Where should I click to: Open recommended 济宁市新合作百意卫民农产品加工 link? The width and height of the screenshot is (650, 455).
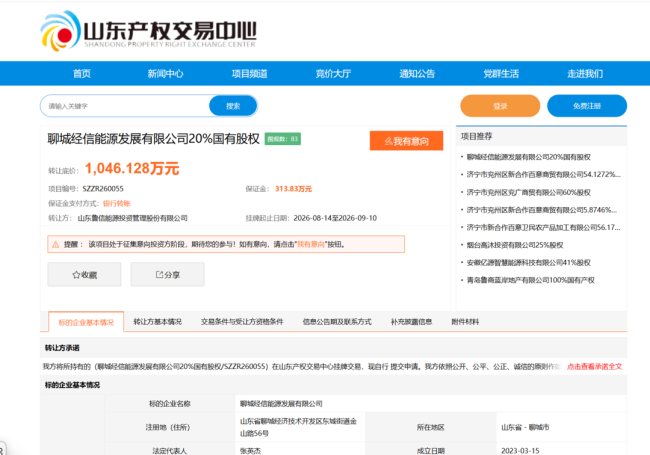coord(543,227)
